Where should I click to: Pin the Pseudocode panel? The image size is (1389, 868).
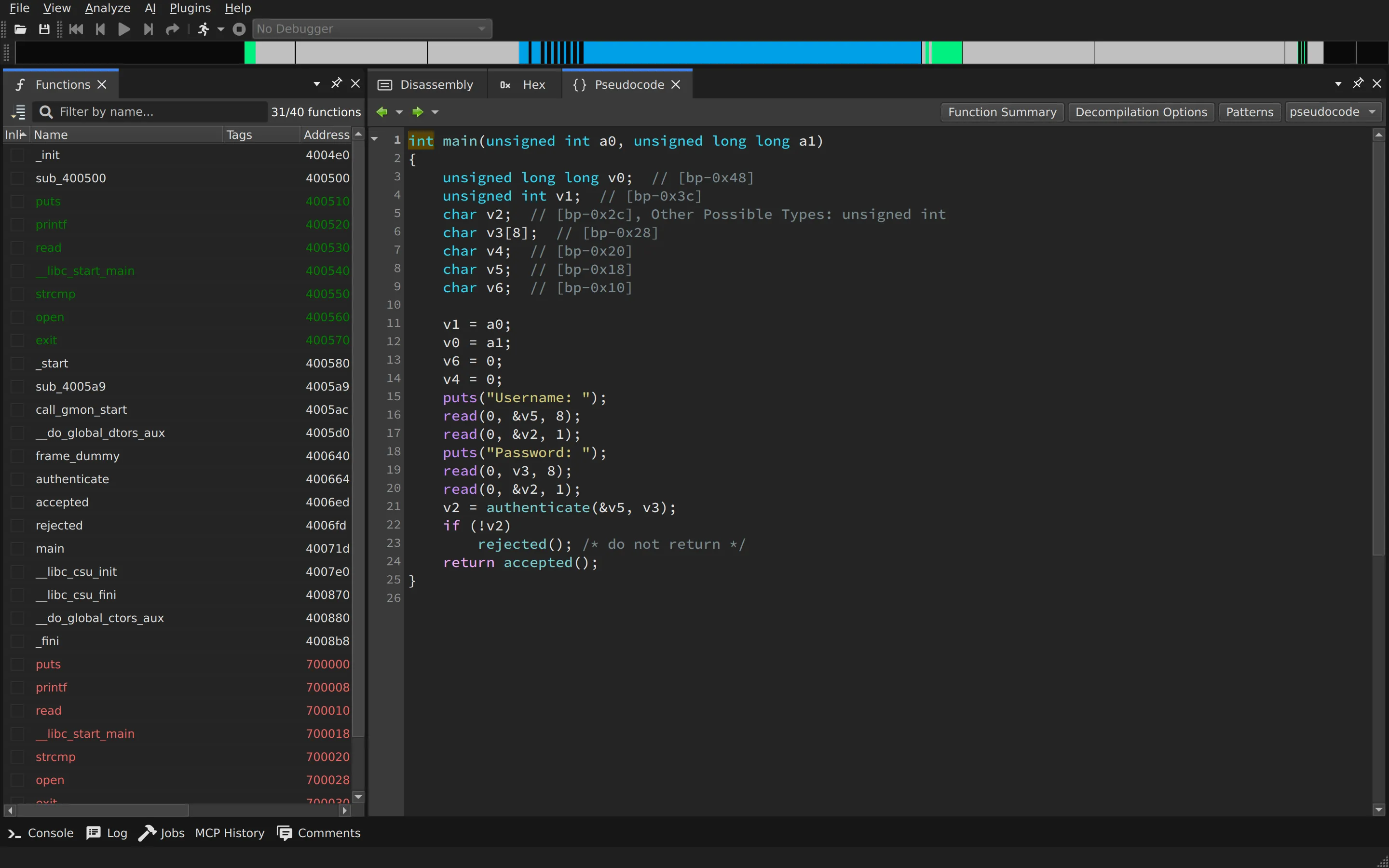(1358, 84)
